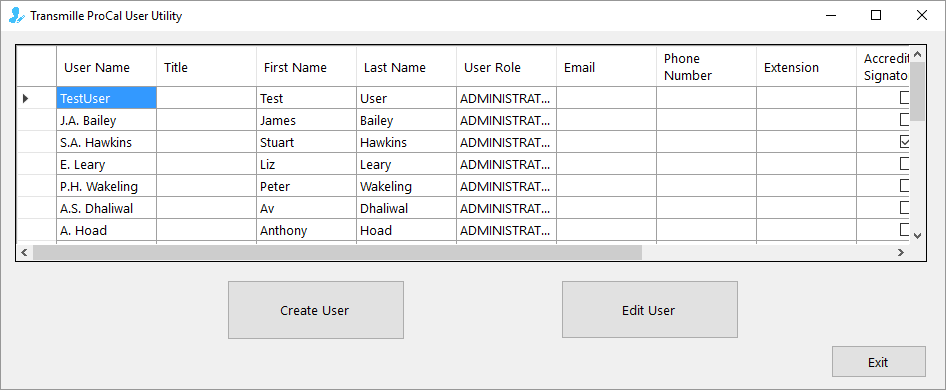Viewport: 946px width, 390px height.
Task: Open the Create User button
Action: pos(316,310)
